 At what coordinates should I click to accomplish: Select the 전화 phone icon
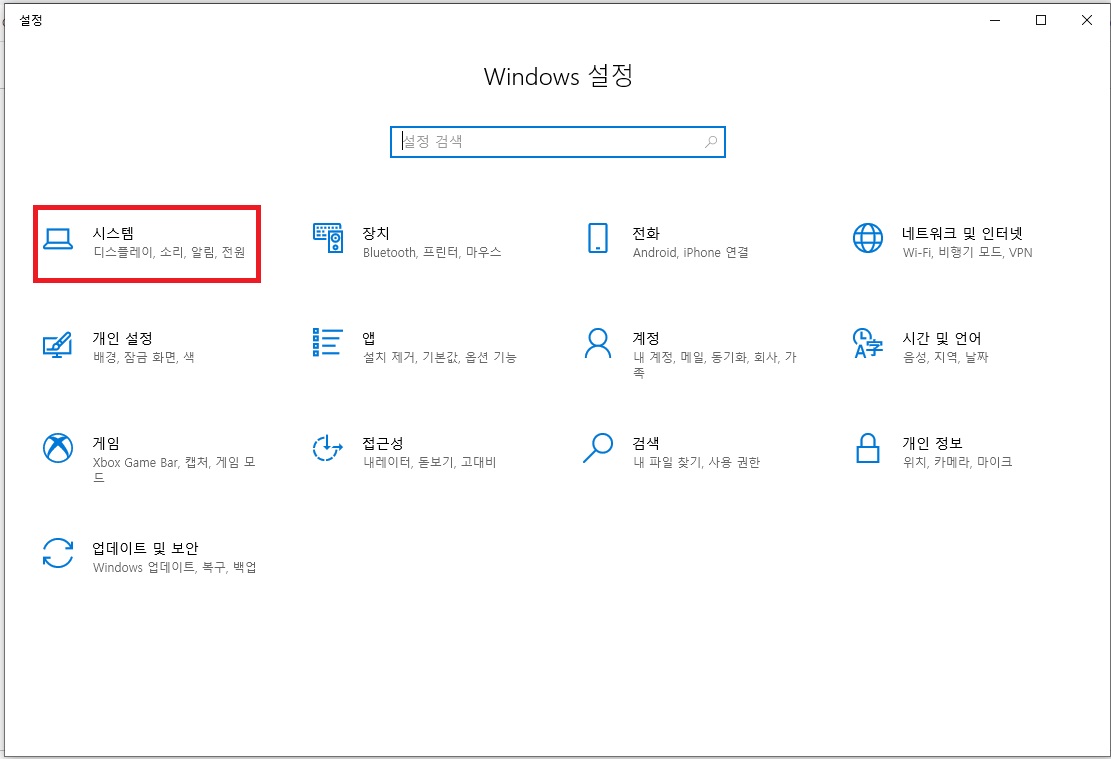[598, 238]
